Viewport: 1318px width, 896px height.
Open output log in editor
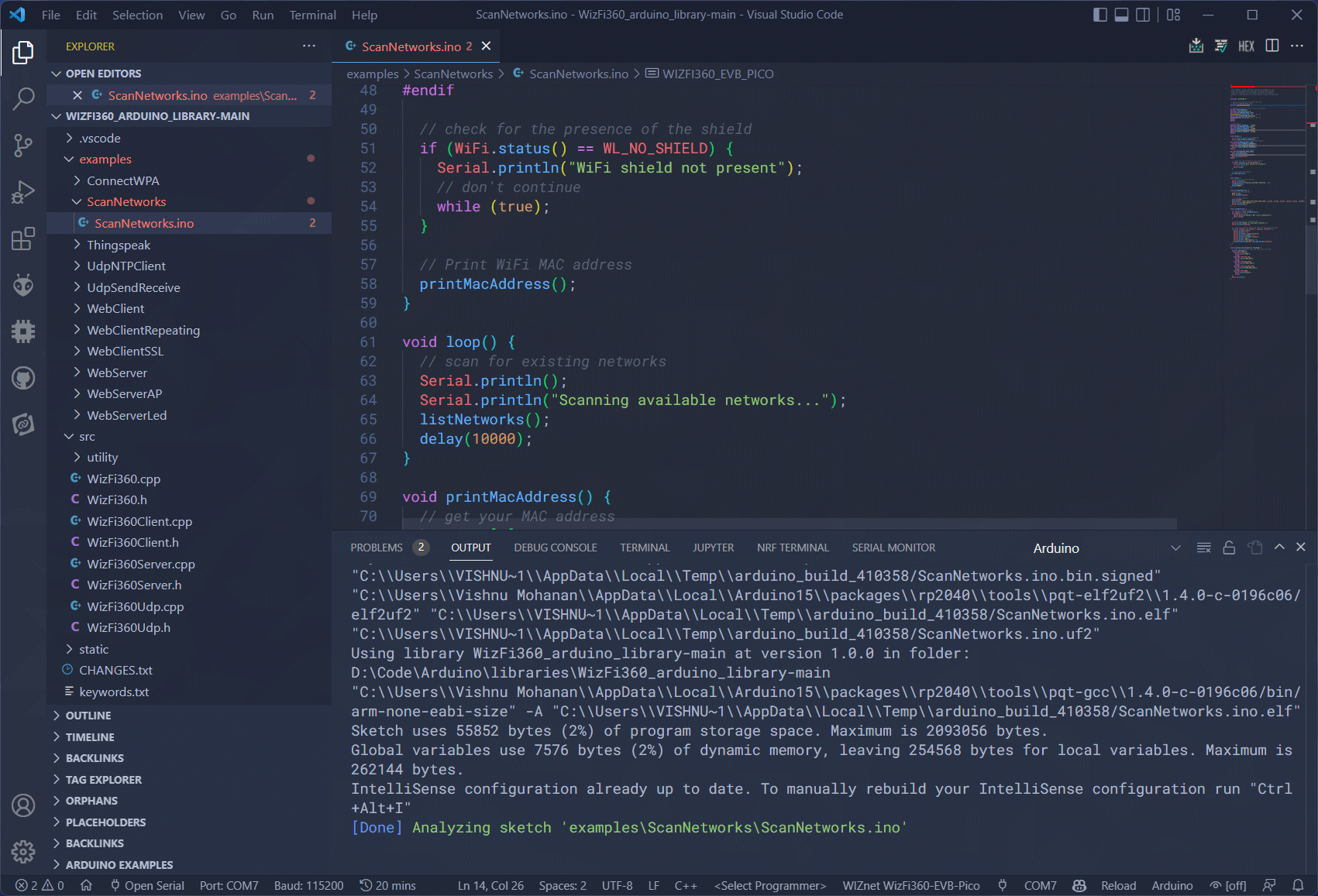tap(1255, 548)
